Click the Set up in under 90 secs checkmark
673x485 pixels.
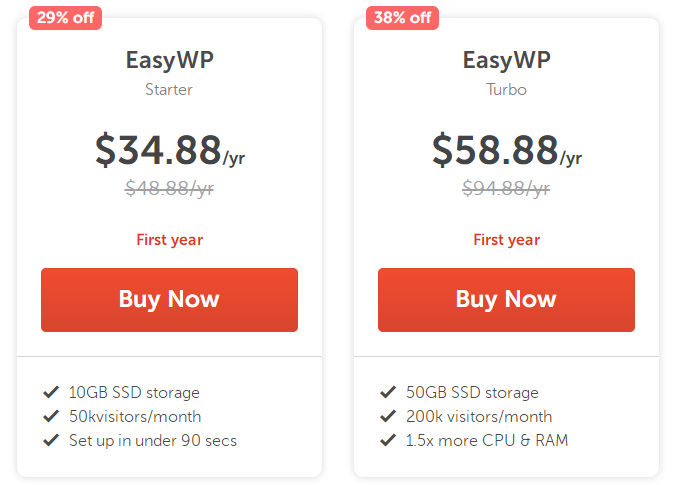coord(50,440)
